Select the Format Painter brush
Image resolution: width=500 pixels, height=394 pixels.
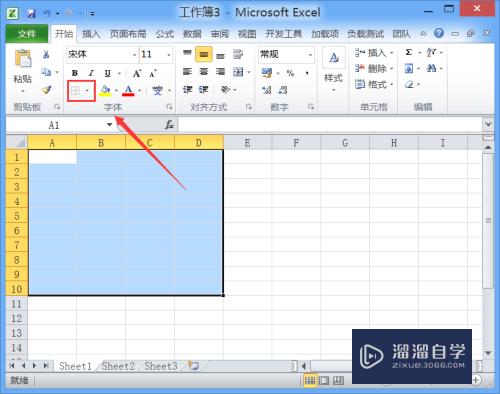[x=46, y=89]
